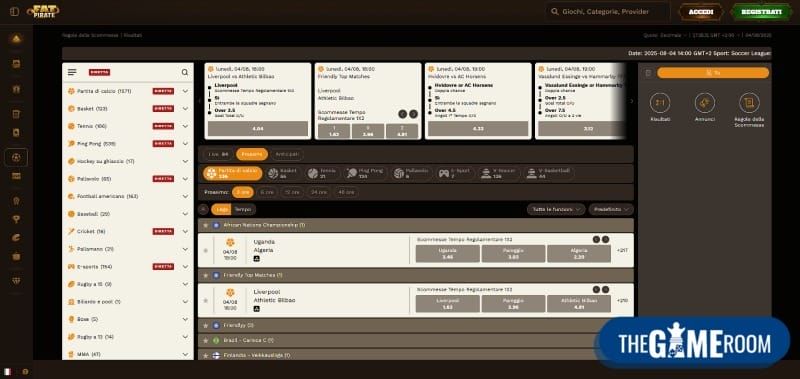Select the 12 ore time tab

pyautogui.click(x=292, y=192)
